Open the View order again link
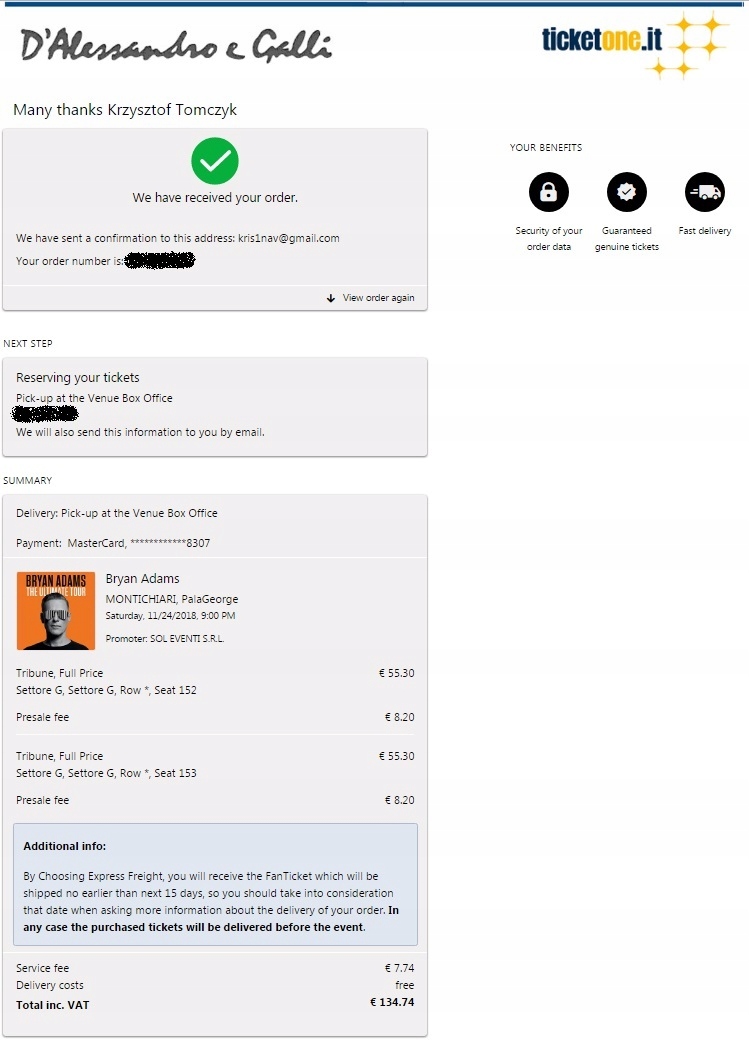This screenshot has height=1042, width=749. pyautogui.click(x=378, y=298)
